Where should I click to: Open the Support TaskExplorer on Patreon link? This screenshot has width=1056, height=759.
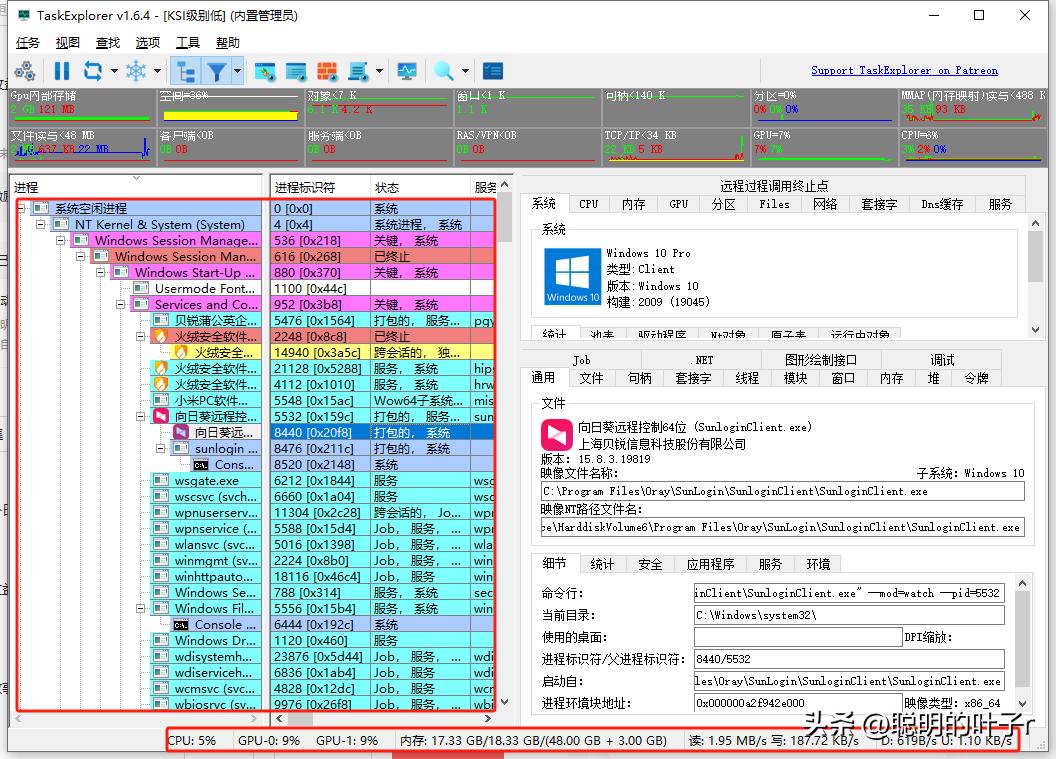click(904, 70)
